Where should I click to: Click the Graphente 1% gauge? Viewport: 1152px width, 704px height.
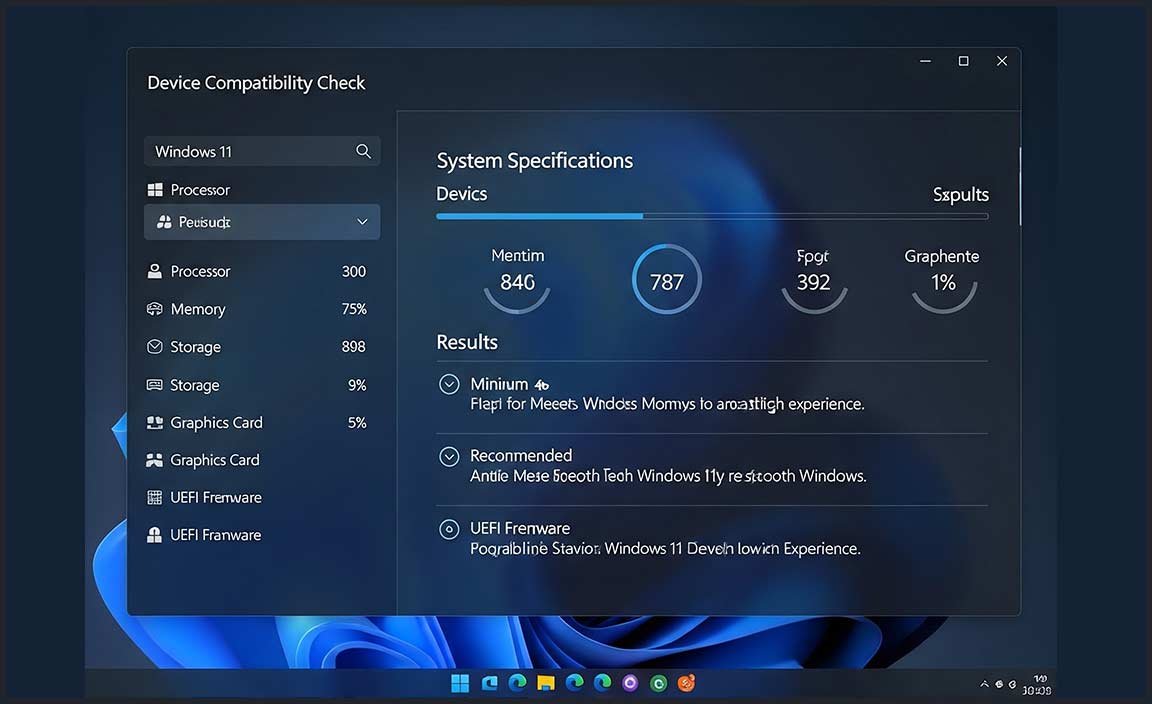pos(943,280)
